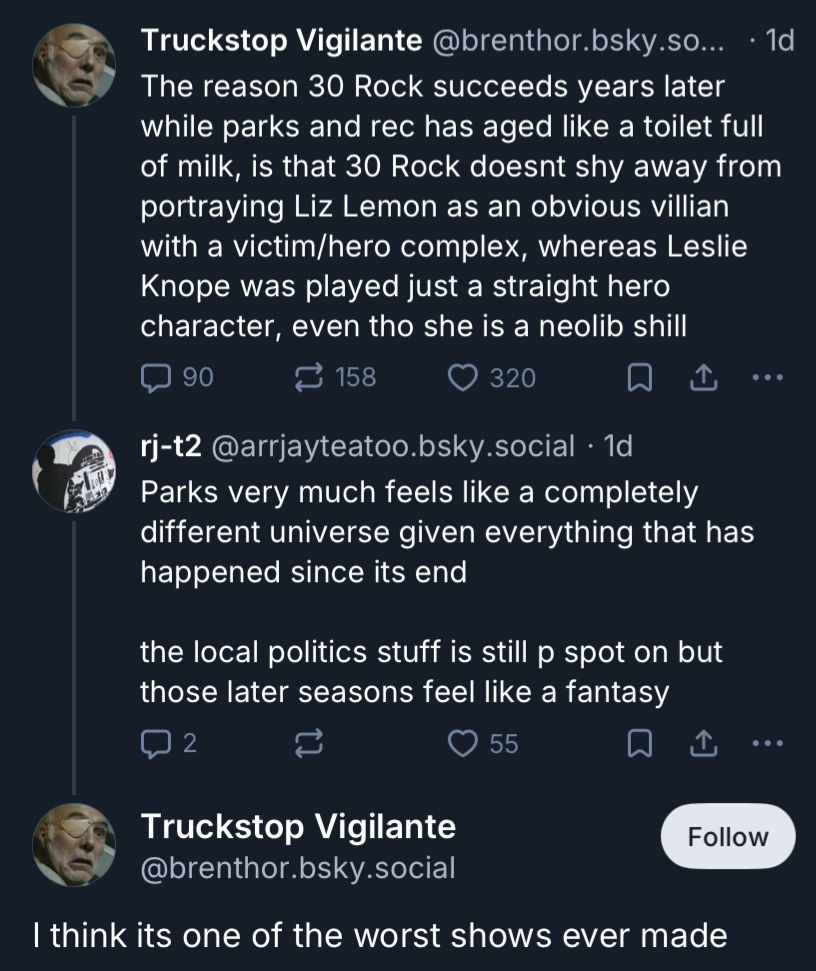The width and height of the screenshot is (816, 971).
Task: Follow Truckstop Vigilante
Action: [727, 836]
